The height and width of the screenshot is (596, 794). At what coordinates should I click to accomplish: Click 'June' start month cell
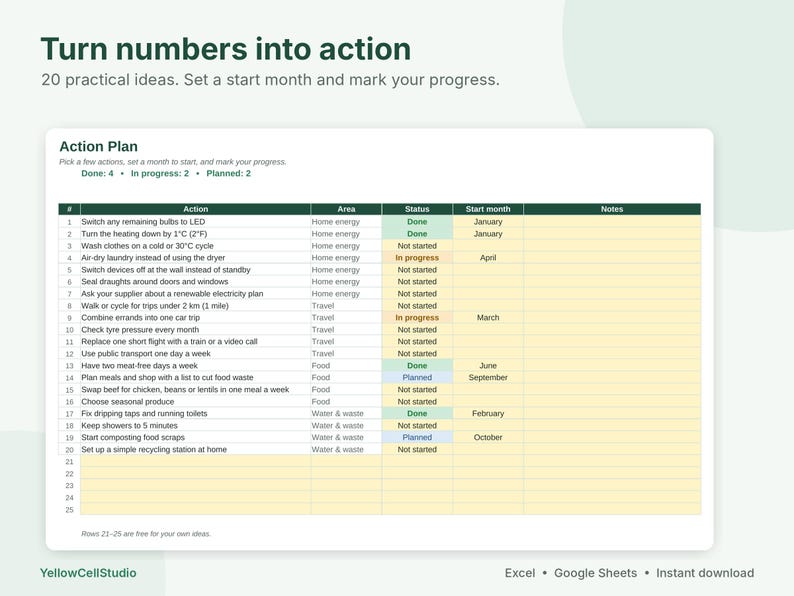tap(488, 366)
